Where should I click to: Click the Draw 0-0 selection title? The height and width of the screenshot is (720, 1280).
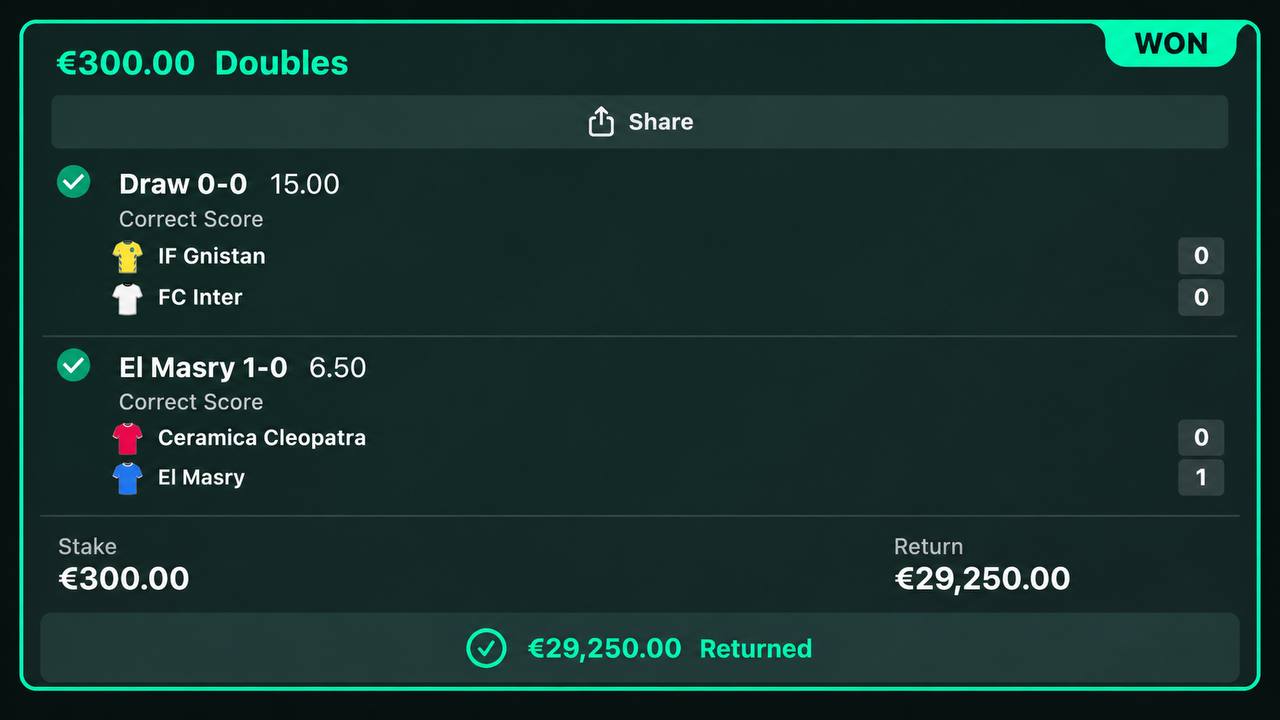pos(183,184)
